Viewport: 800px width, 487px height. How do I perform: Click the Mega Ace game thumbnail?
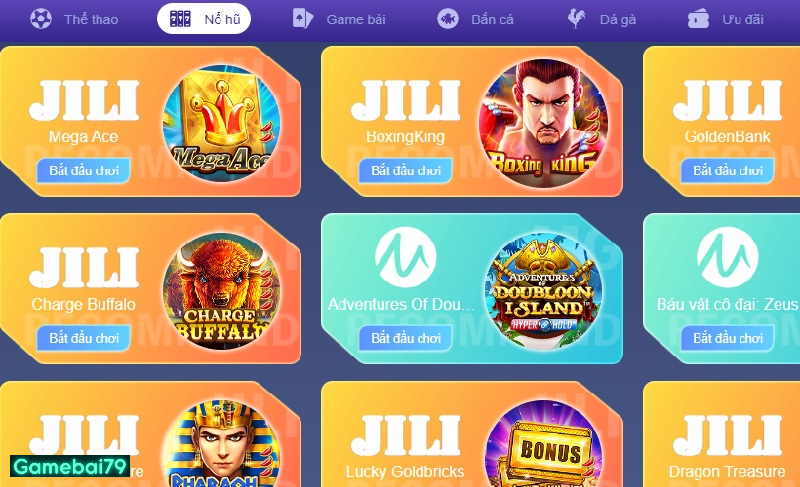221,123
